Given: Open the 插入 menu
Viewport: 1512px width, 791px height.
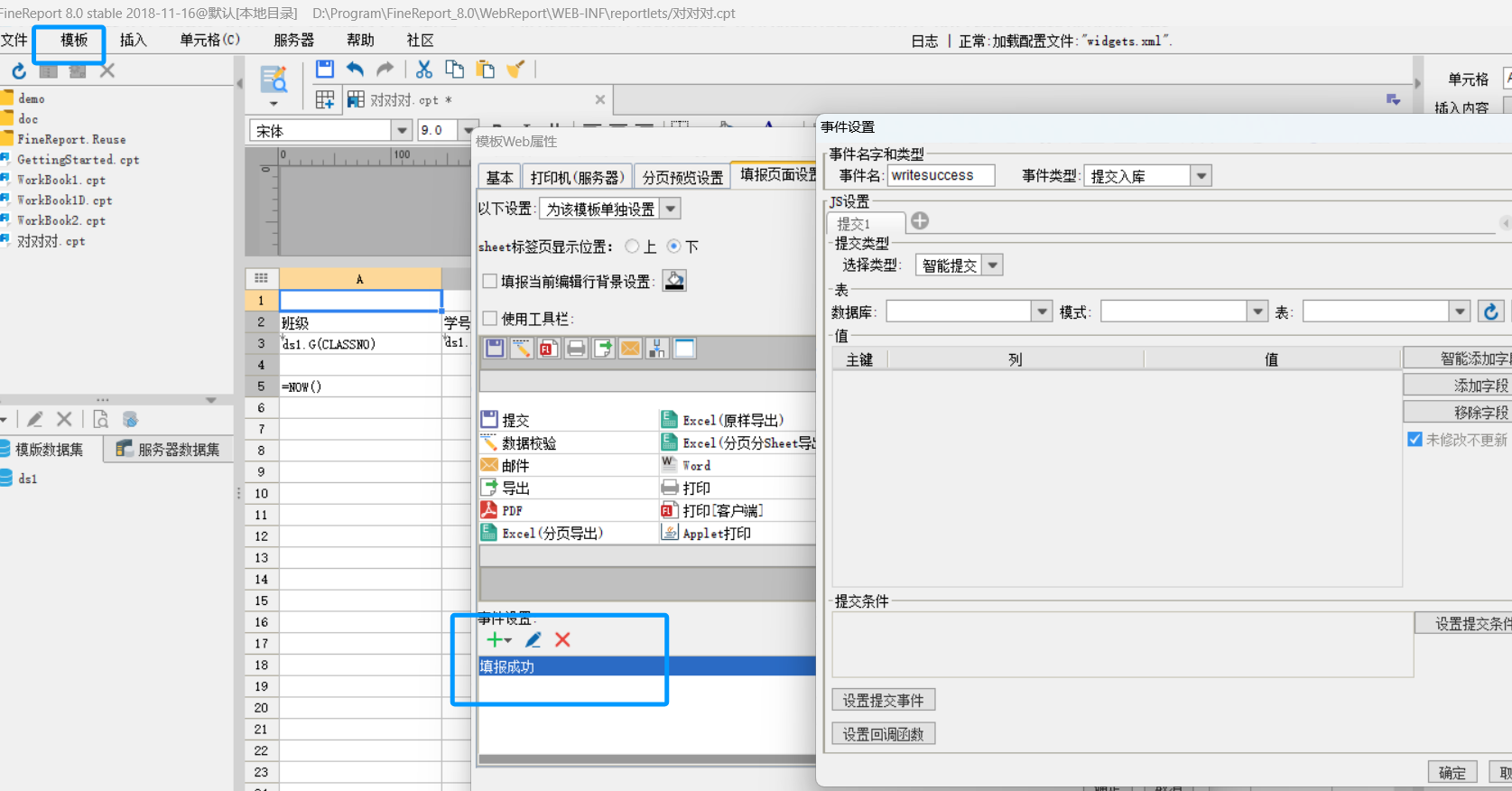Looking at the screenshot, I should click(x=133, y=40).
